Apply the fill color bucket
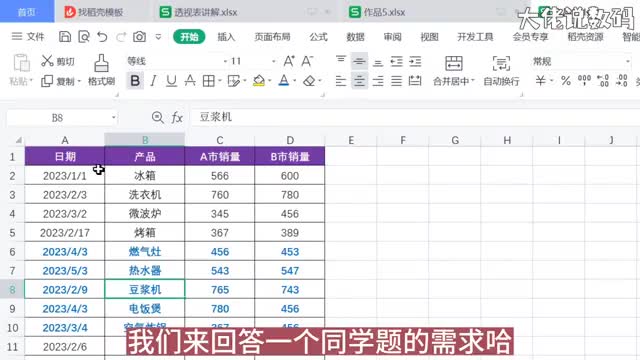 pos(259,81)
